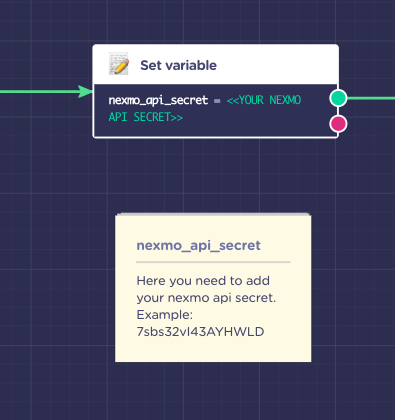Click the example key 7sbs32vI43AYHWLD
The height and width of the screenshot is (420, 395).
coord(200,332)
